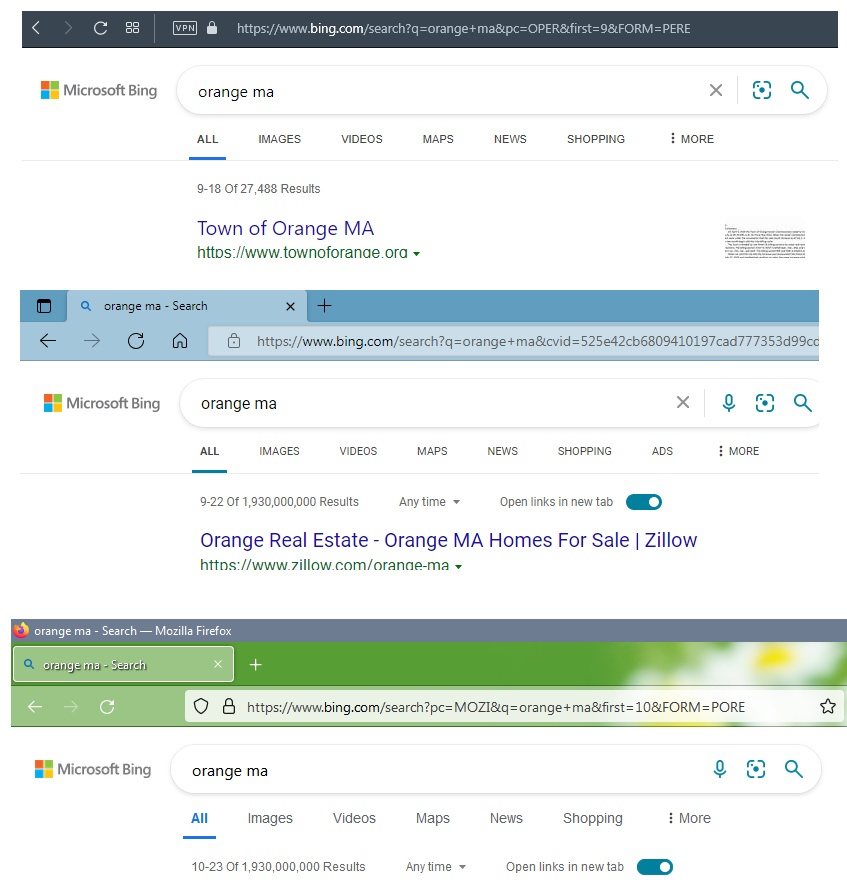Open the More menu in Firefox Bing page
Screen dimensions: 847x884
[x=689, y=818]
